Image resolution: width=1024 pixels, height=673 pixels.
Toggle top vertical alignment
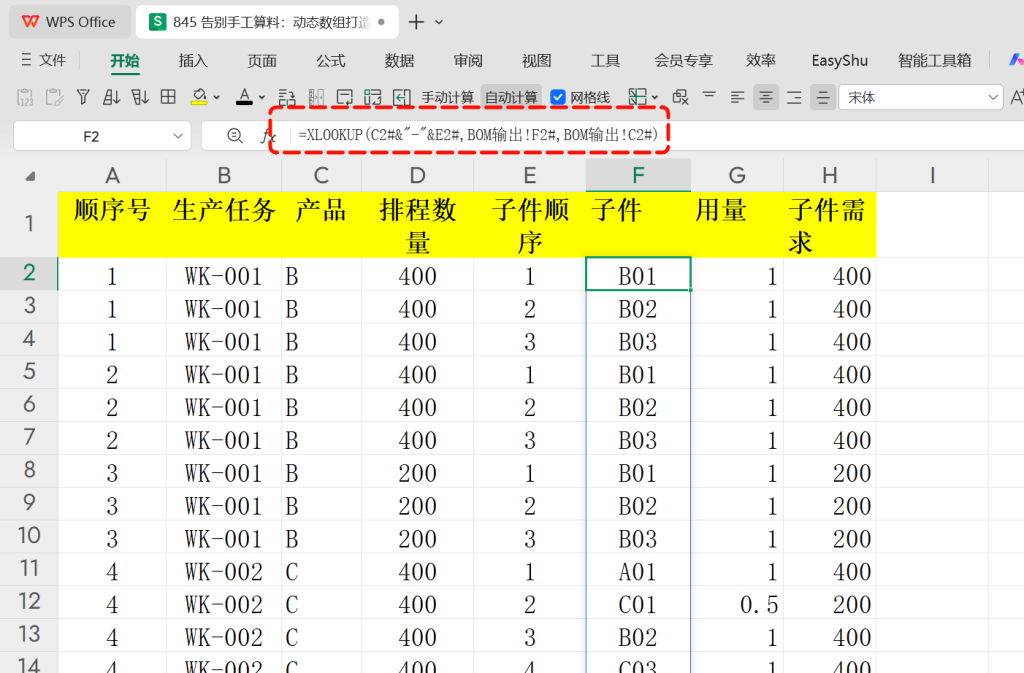coord(709,97)
